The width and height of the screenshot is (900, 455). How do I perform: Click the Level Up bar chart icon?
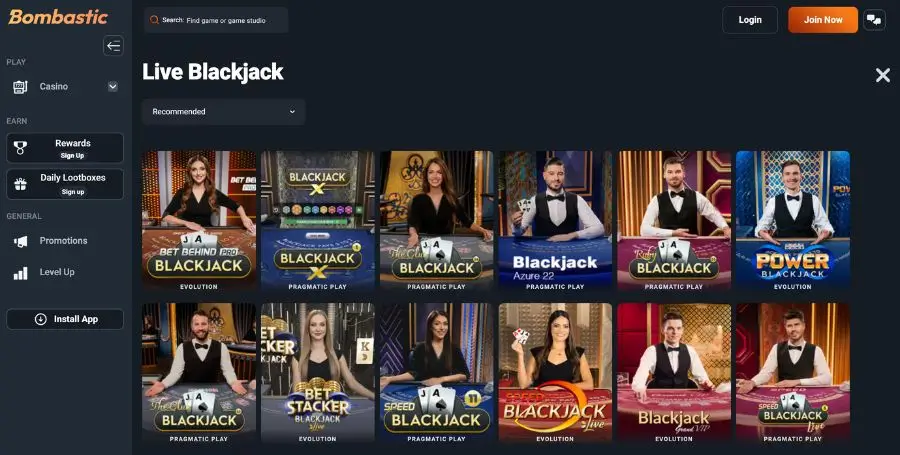coord(20,273)
